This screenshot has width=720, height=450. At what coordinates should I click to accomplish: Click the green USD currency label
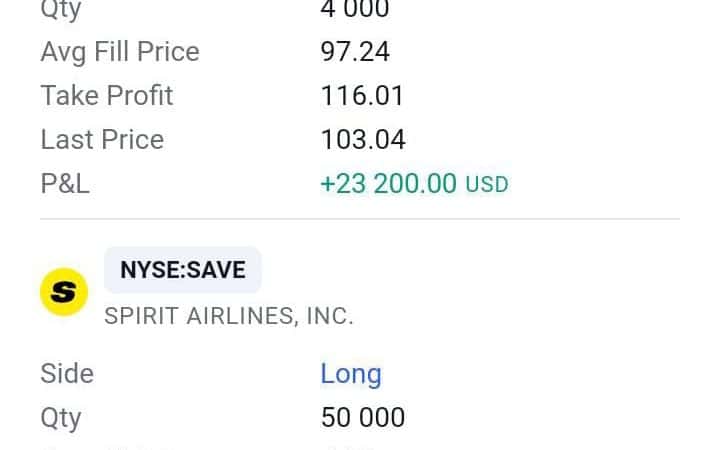coord(487,185)
